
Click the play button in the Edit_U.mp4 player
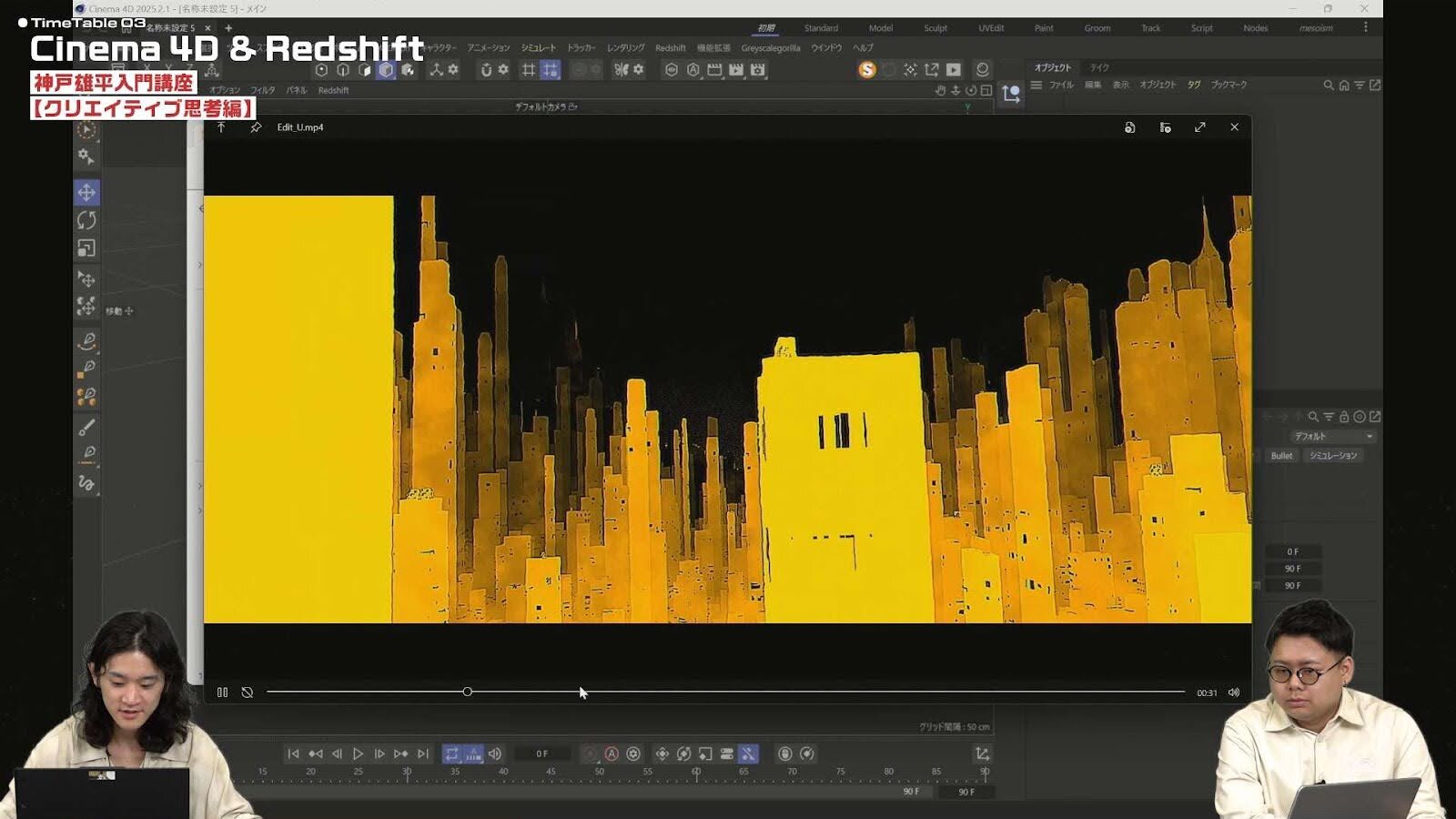[222, 692]
